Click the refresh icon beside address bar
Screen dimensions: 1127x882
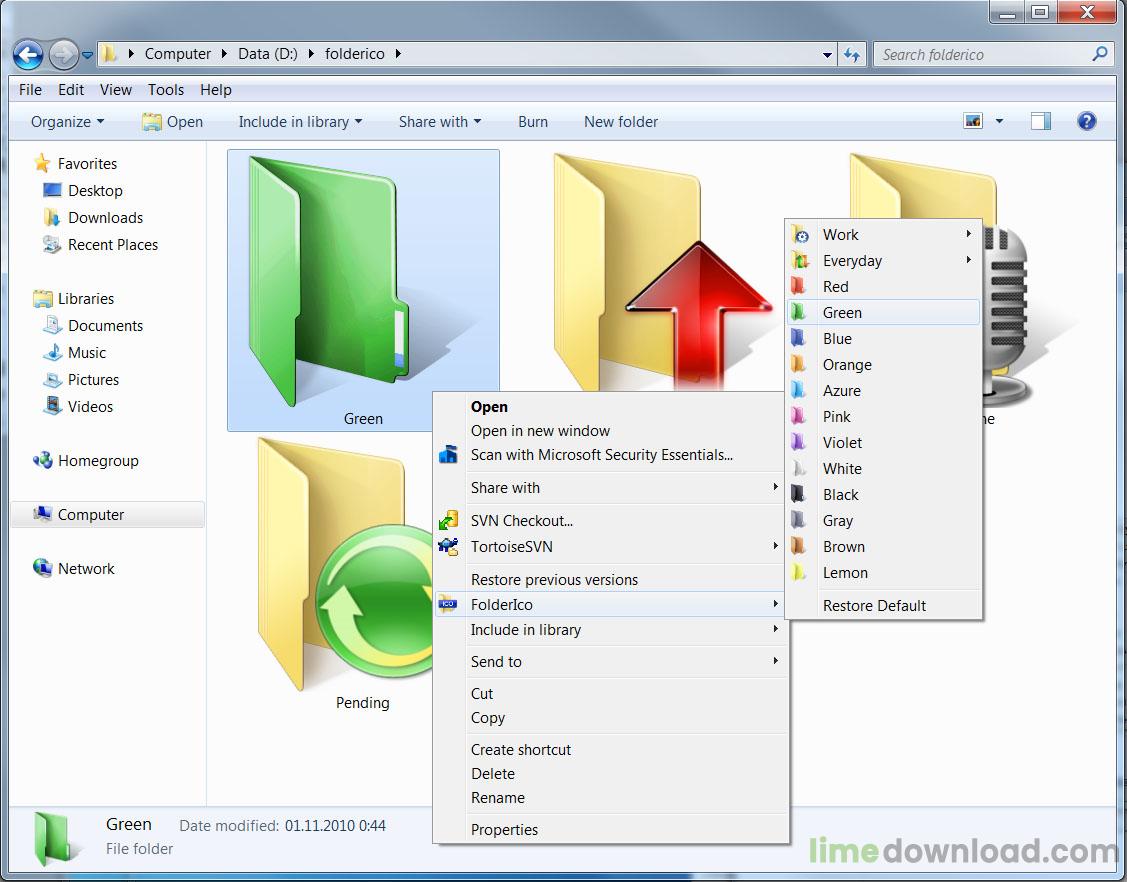pos(852,55)
